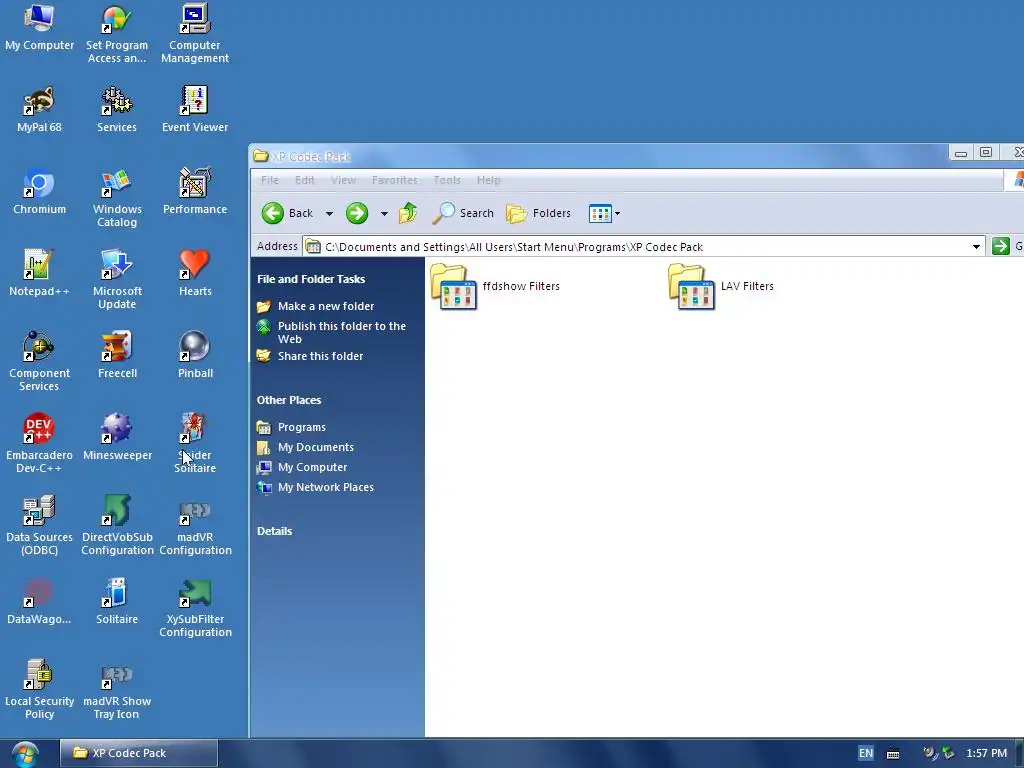The image size is (1024, 768).
Task: Open the Views dropdown button
Action: [x=604, y=213]
